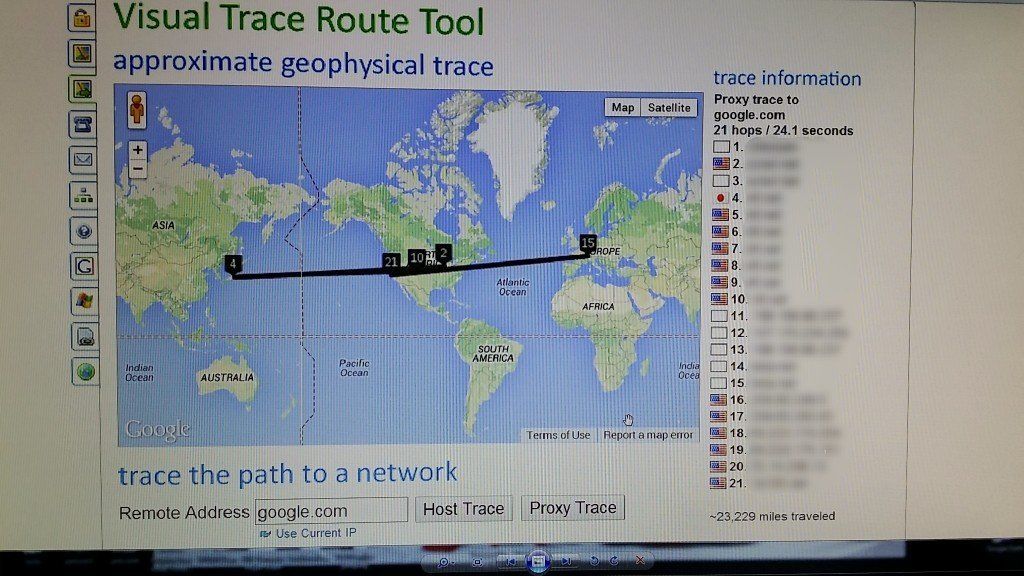This screenshot has width=1024, height=576.
Task: Rotate image clockwise in photo viewer
Action: coord(615,561)
